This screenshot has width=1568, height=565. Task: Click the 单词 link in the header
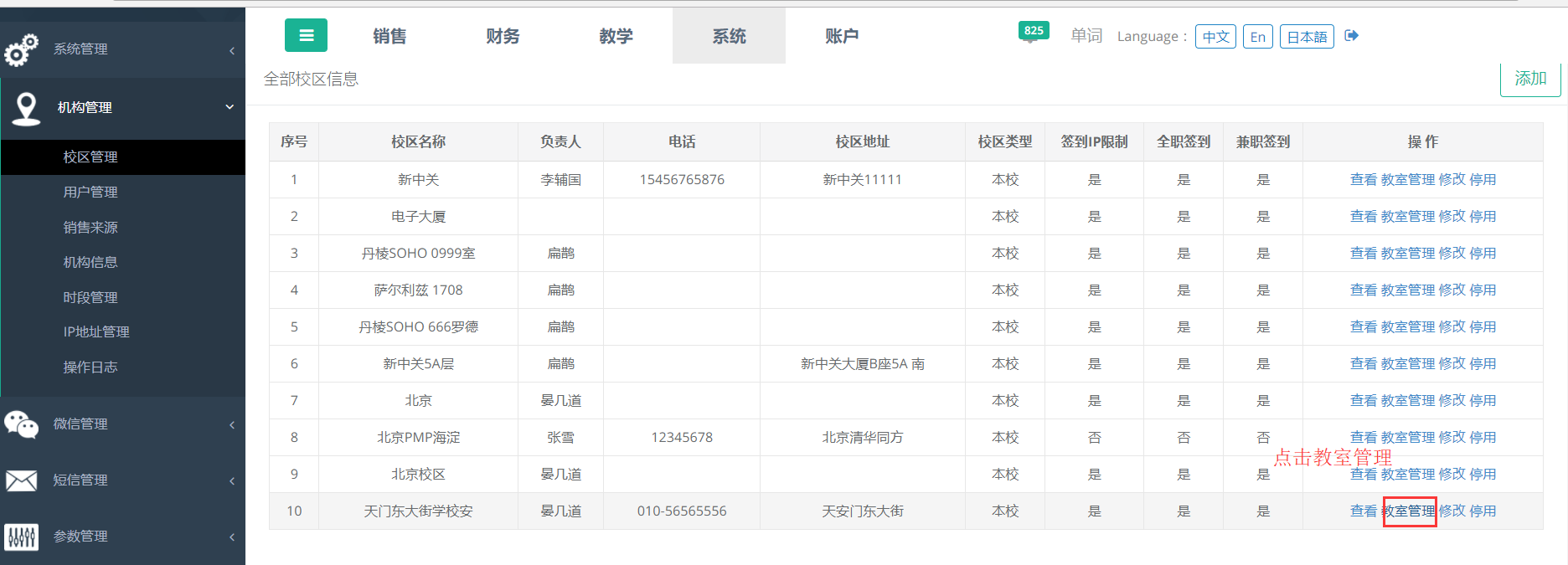coord(1086,36)
